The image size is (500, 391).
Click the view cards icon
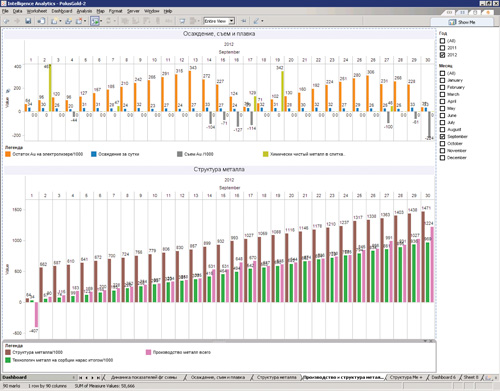click(192, 21)
